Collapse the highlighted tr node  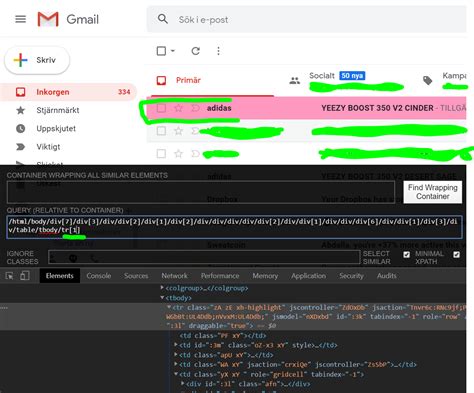169,307
